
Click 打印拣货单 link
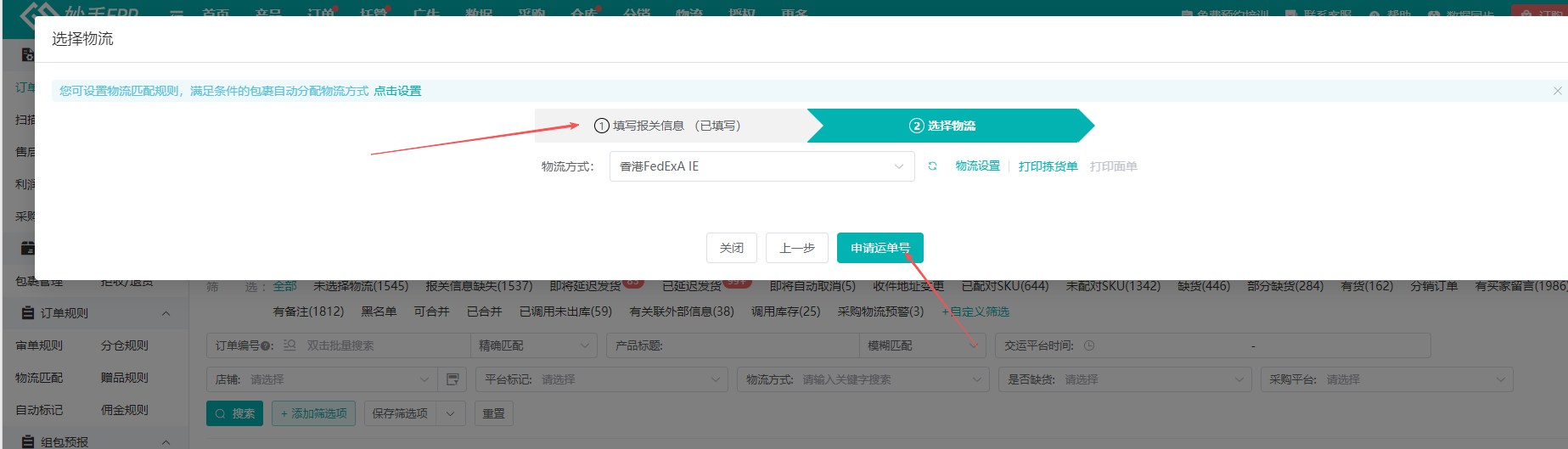coord(1048,166)
